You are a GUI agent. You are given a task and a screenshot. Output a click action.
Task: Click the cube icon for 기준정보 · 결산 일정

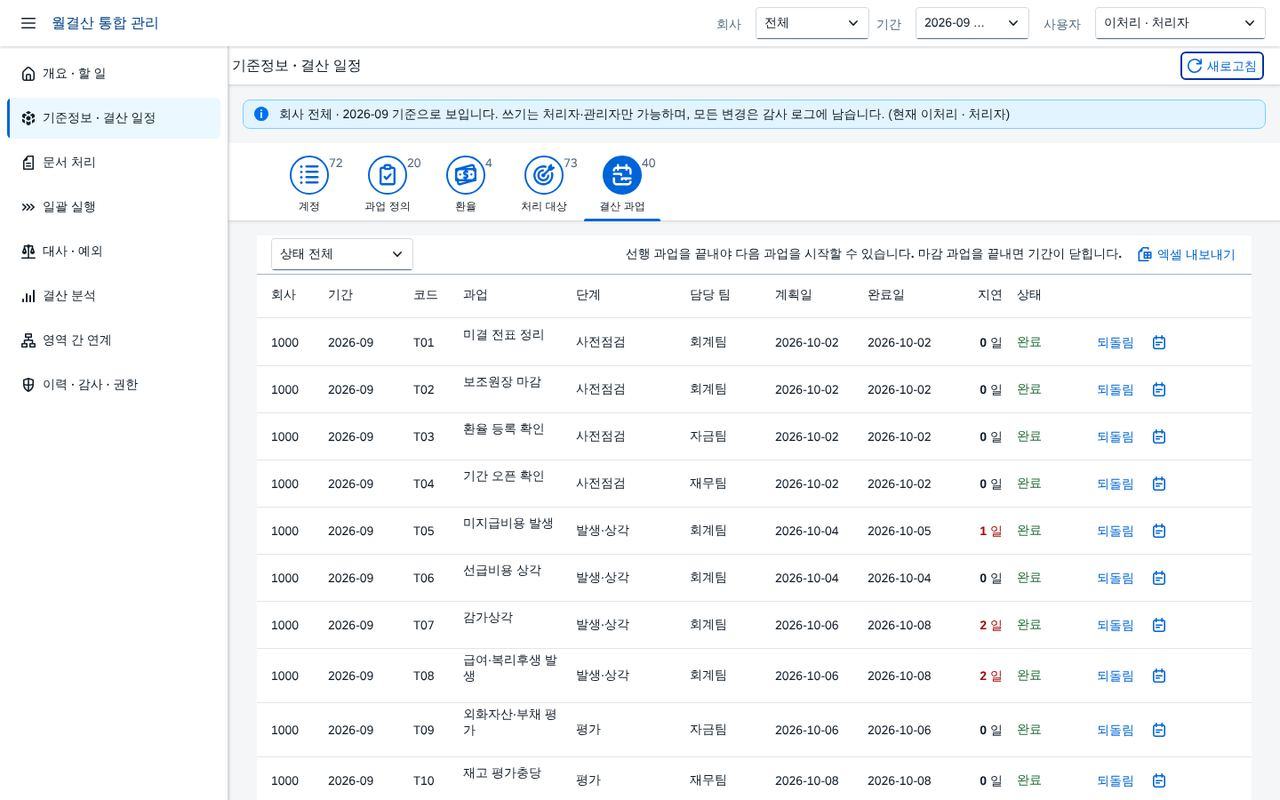(x=28, y=118)
